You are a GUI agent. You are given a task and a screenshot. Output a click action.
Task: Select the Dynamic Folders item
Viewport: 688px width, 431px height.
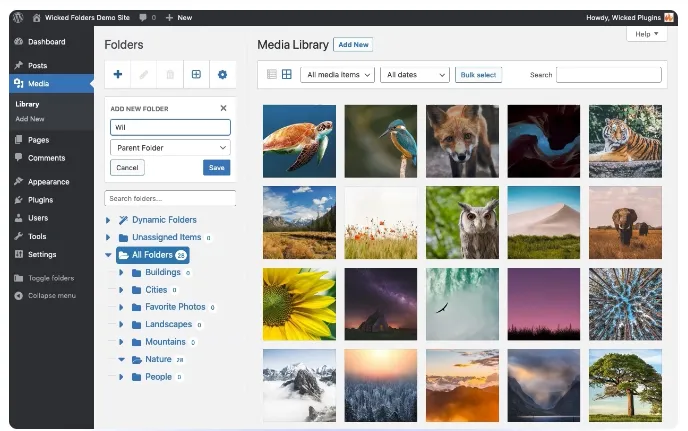click(158, 220)
